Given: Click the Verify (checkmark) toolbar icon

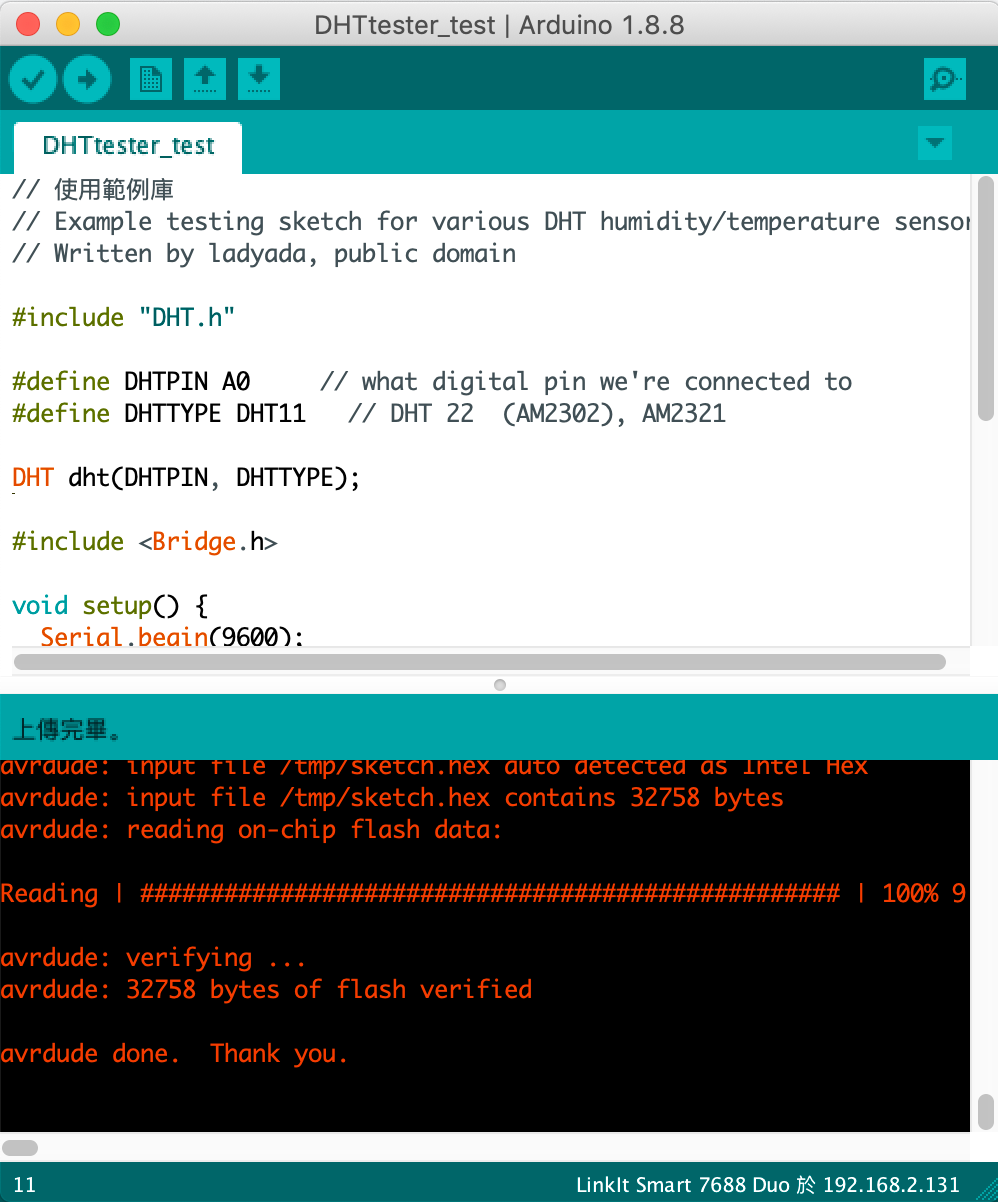Looking at the screenshot, I should point(32,78).
